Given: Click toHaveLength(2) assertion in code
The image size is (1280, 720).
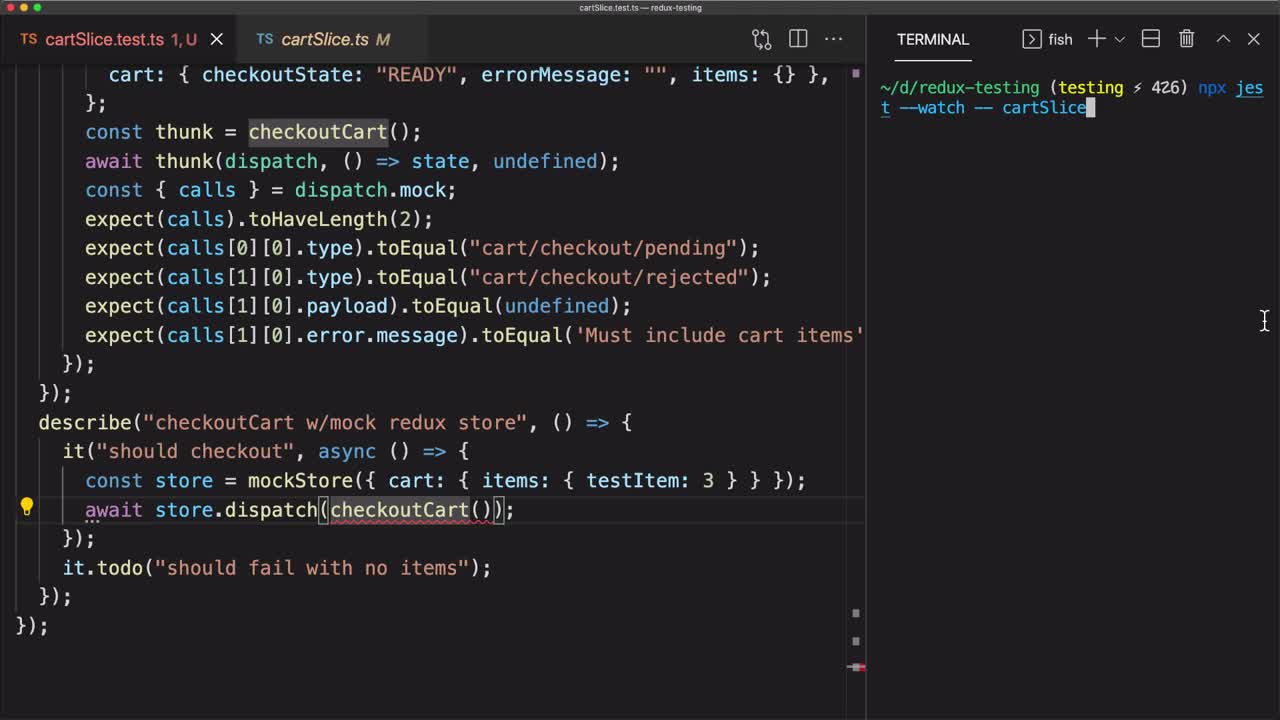Looking at the screenshot, I should (335, 219).
